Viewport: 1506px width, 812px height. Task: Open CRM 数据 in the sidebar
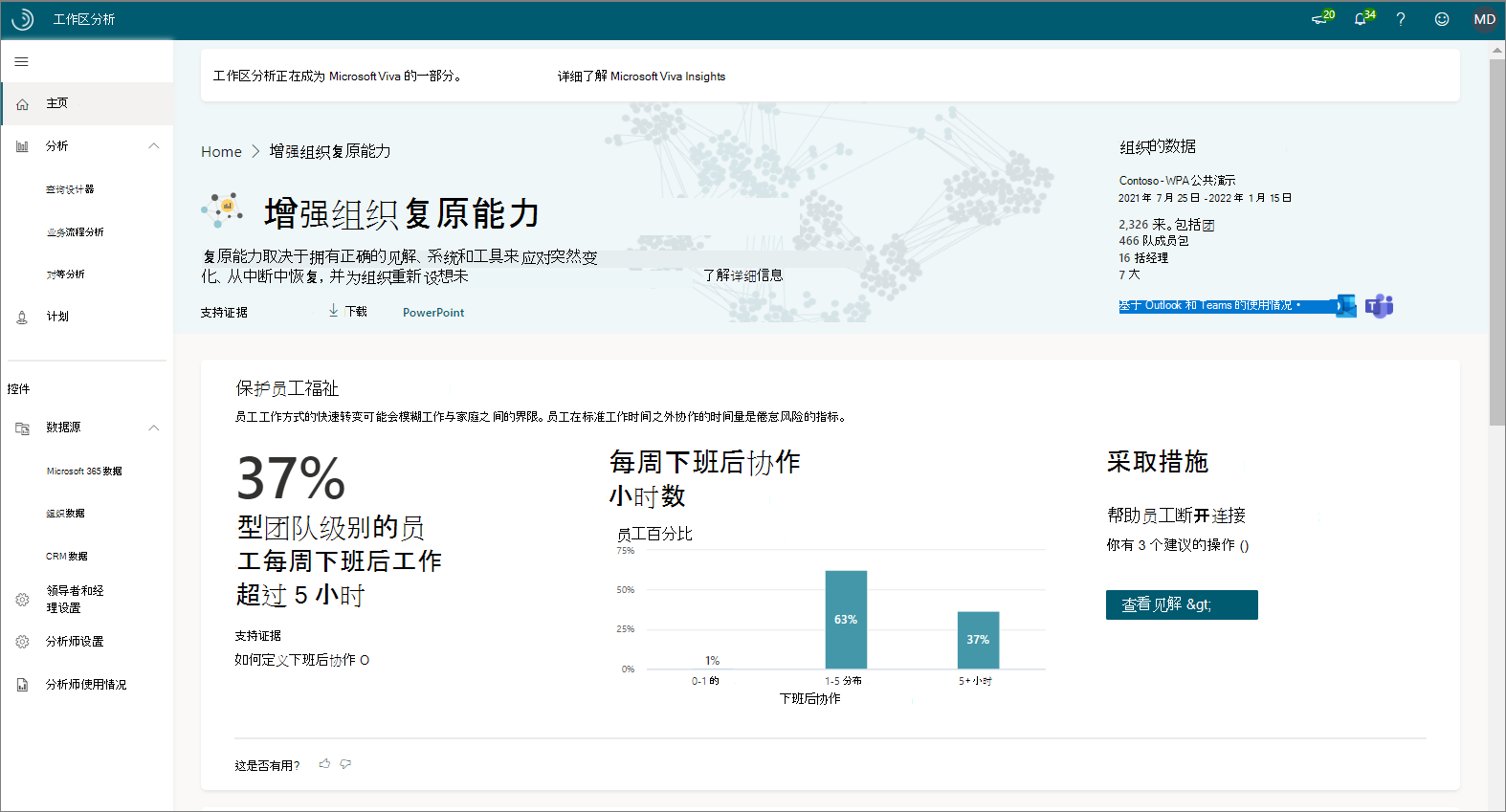67,557
